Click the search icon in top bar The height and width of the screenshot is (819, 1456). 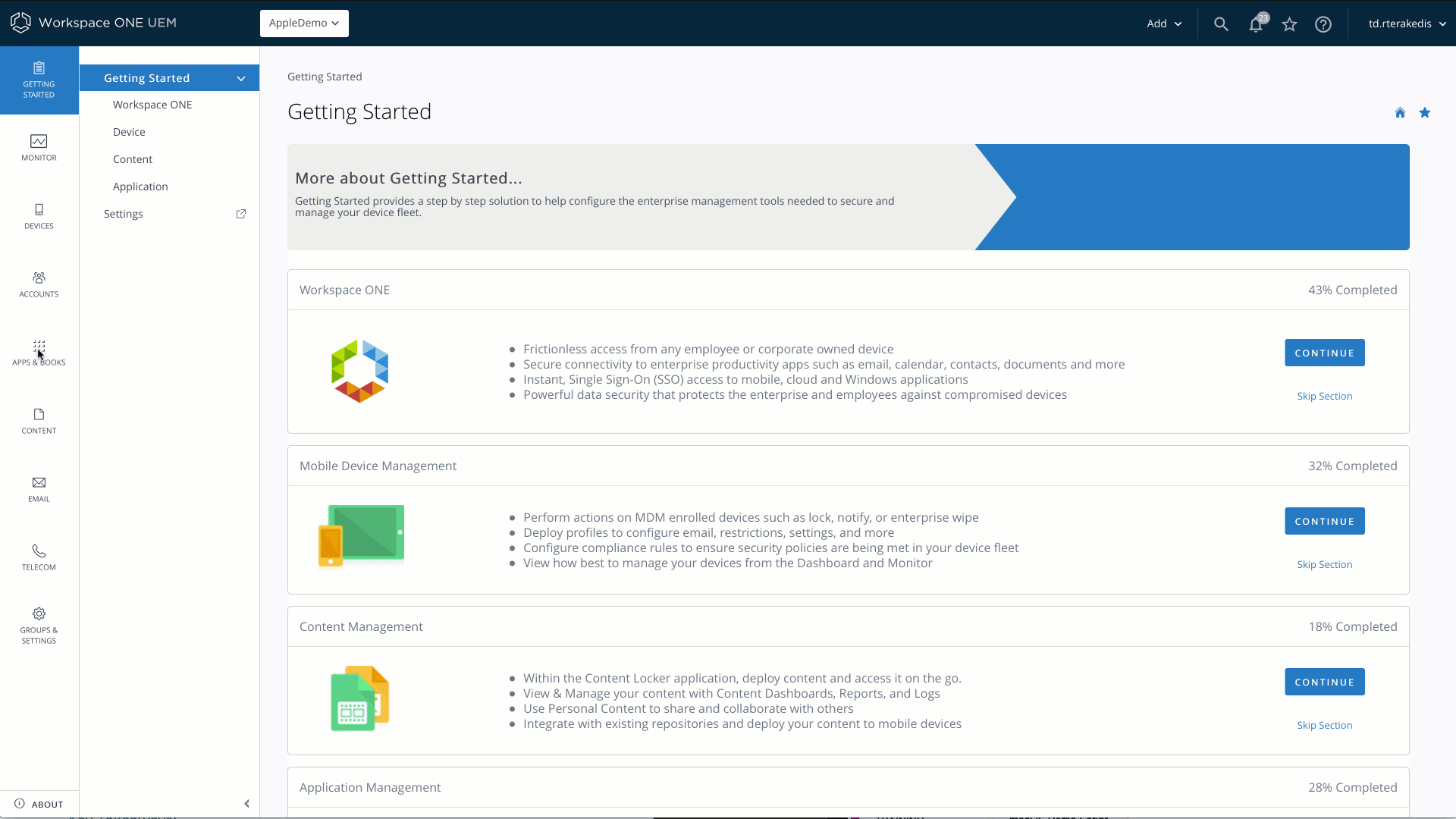click(x=1221, y=23)
